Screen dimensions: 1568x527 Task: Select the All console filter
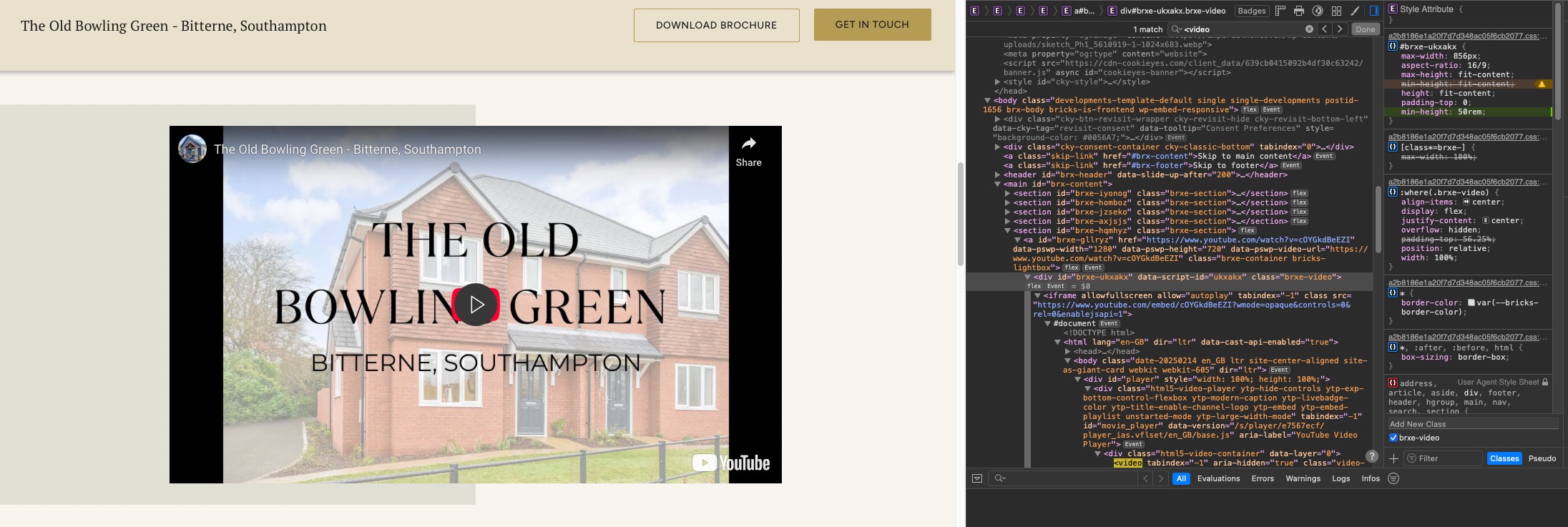1181,478
